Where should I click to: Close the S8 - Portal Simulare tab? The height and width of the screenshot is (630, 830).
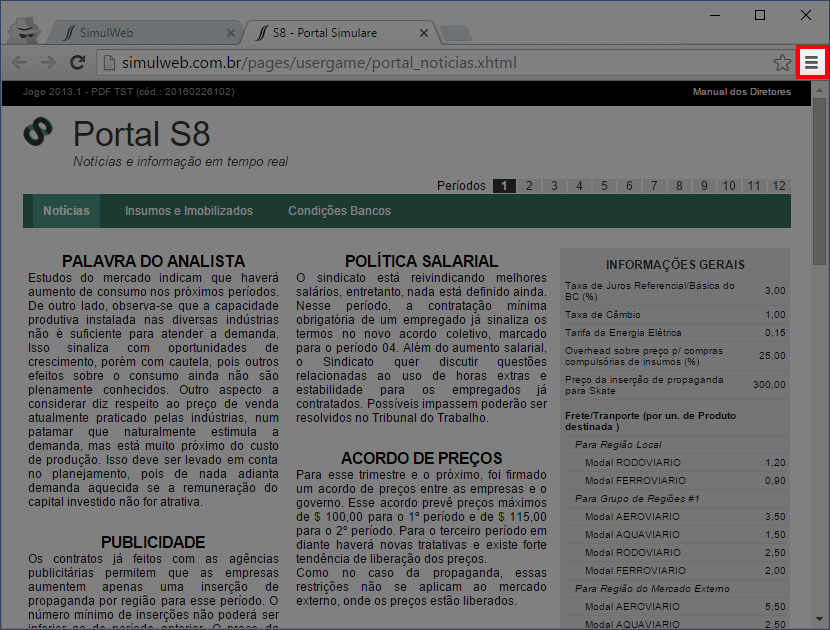coord(423,33)
